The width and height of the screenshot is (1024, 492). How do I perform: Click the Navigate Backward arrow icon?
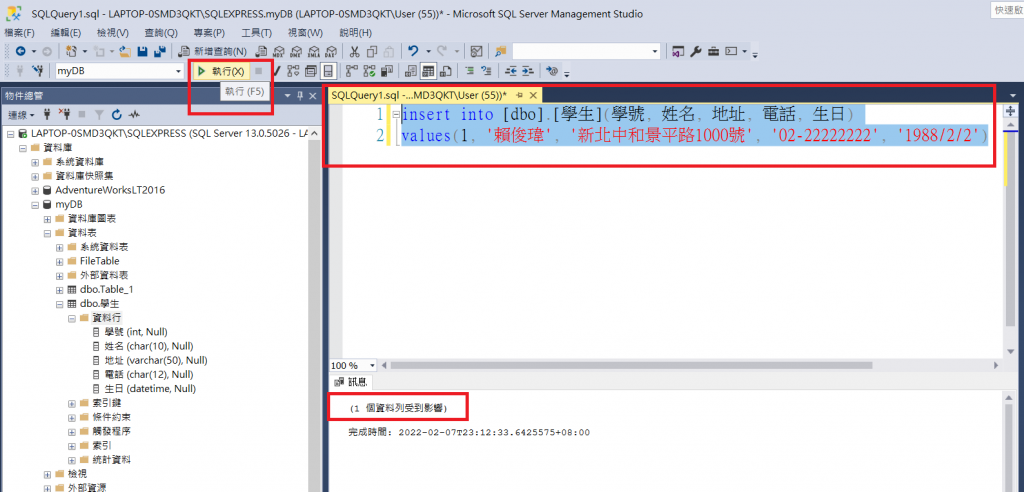click(x=21, y=51)
